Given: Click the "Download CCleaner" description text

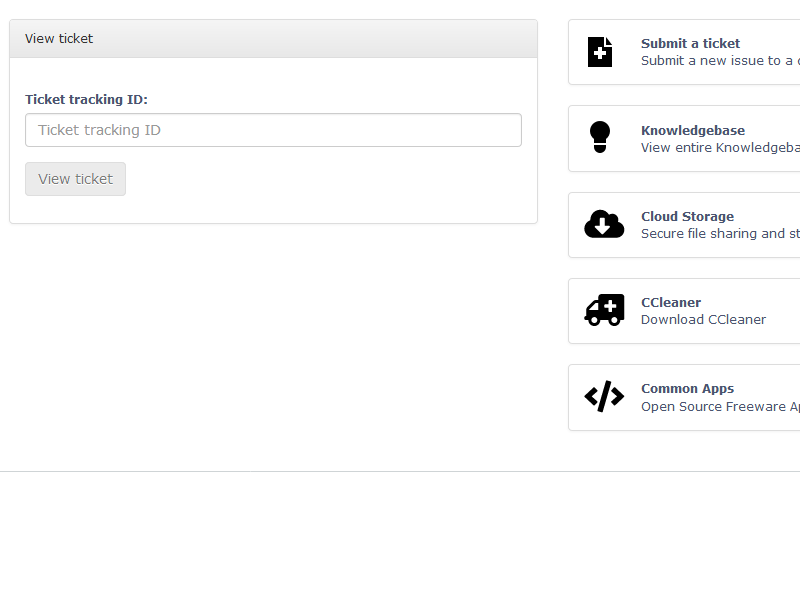Looking at the screenshot, I should (x=703, y=320).
